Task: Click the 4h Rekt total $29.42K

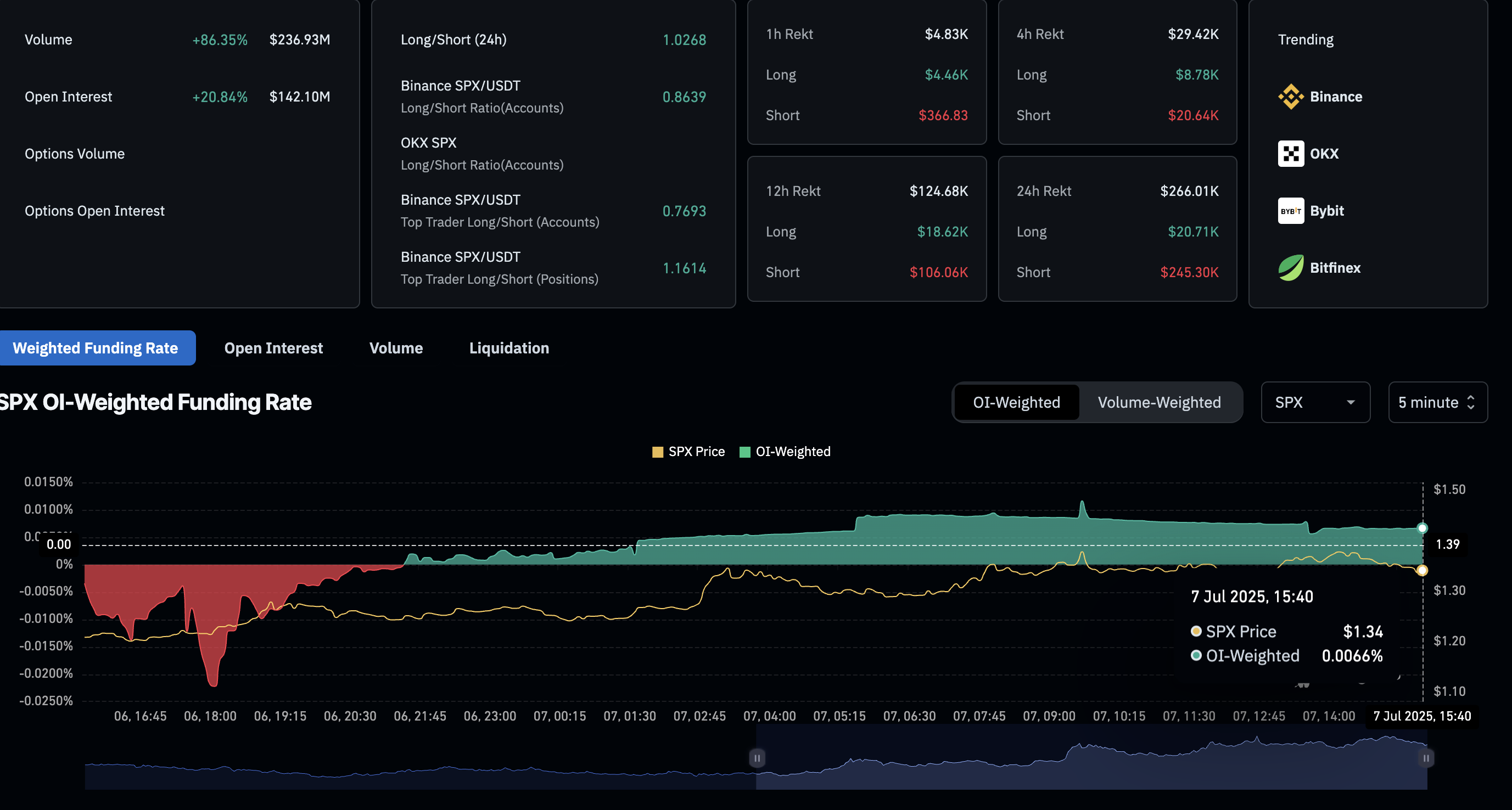Action: pos(1193,34)
